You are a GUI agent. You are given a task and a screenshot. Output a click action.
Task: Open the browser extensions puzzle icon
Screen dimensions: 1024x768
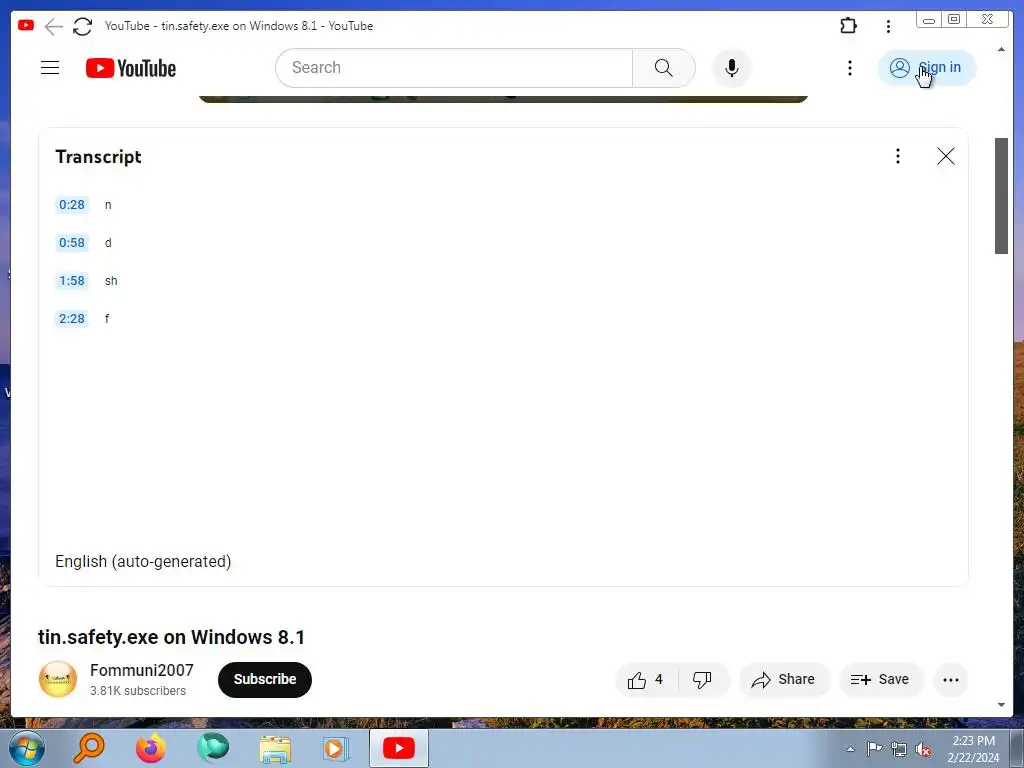click(x=848, y=26)
